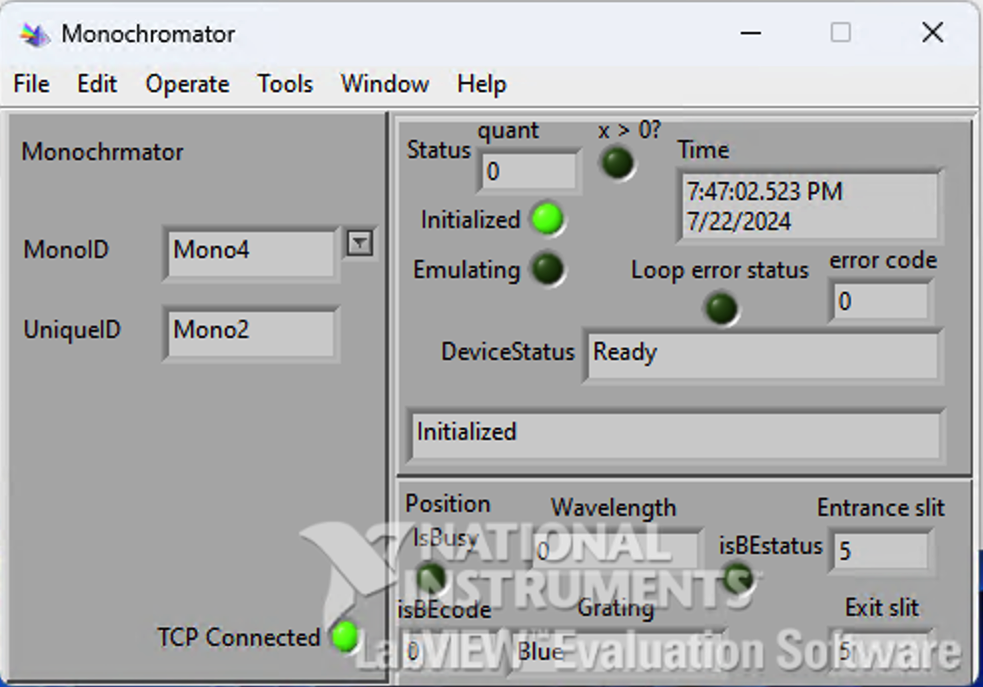
Task: Open the Operate menu
Action: coord(187,84)
